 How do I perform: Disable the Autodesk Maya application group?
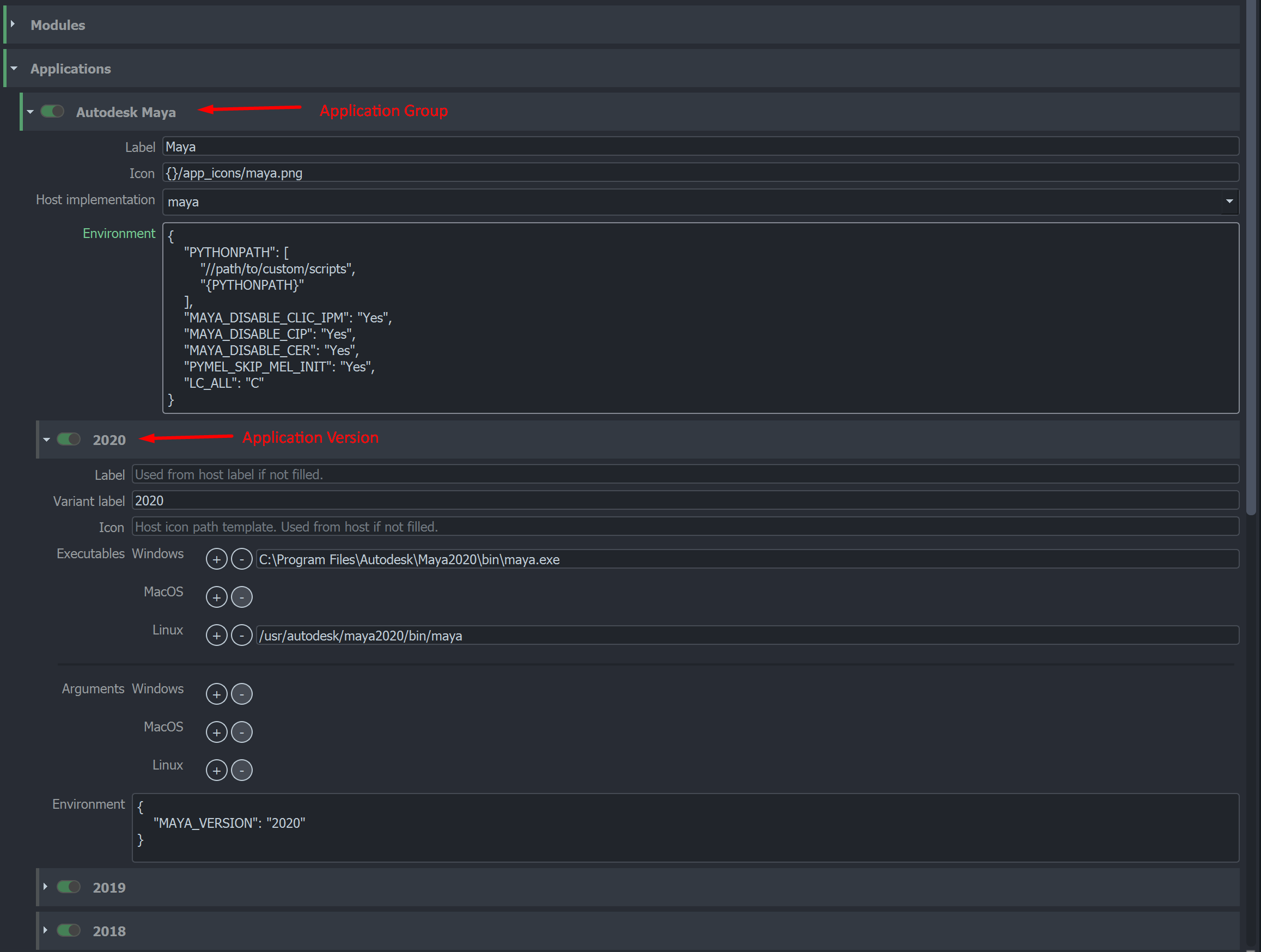point(52,111)
